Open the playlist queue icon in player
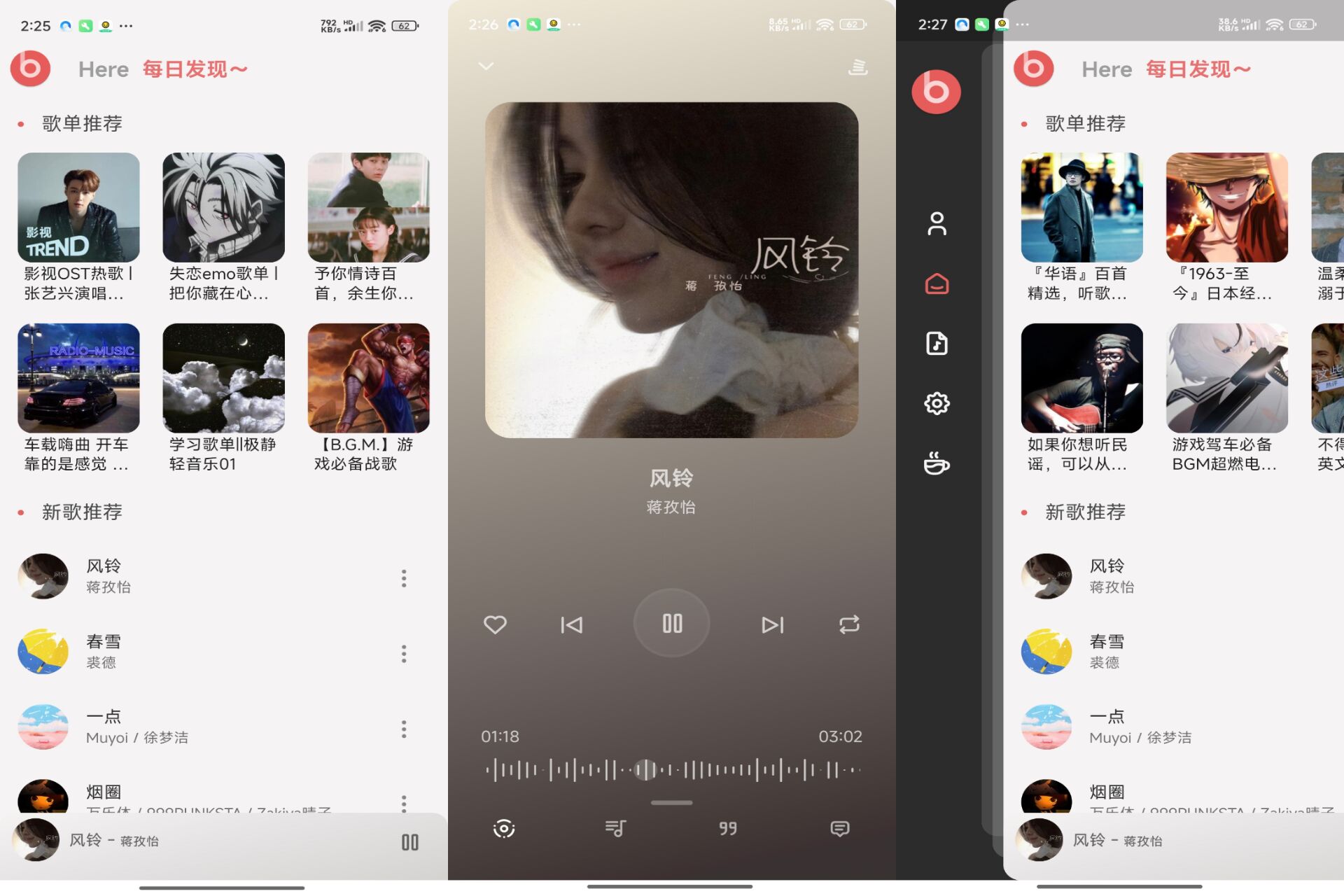Viewport: 1344px width, 896px height. (857, 67)
